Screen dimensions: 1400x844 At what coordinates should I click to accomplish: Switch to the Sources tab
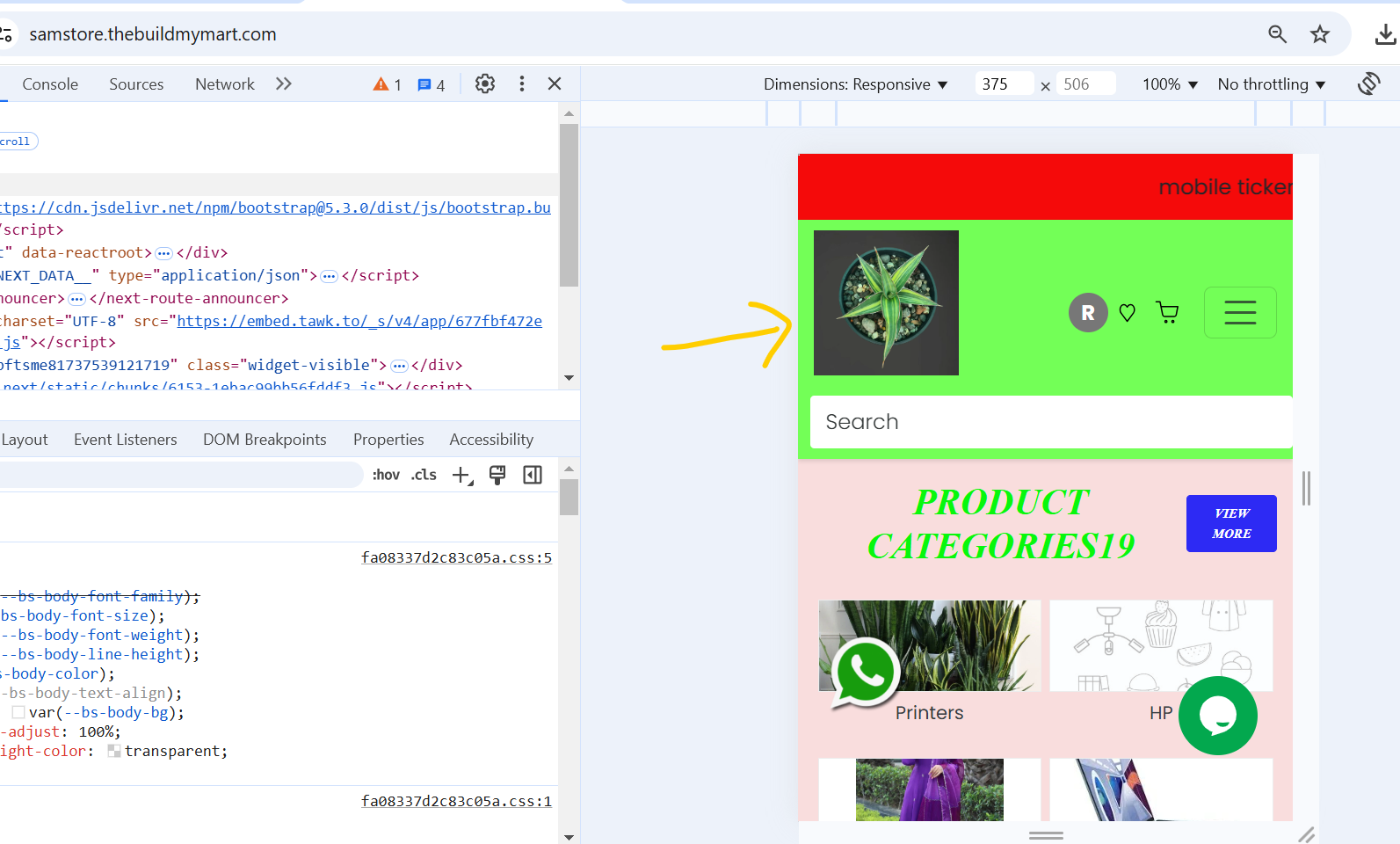[x=136, y=84]
